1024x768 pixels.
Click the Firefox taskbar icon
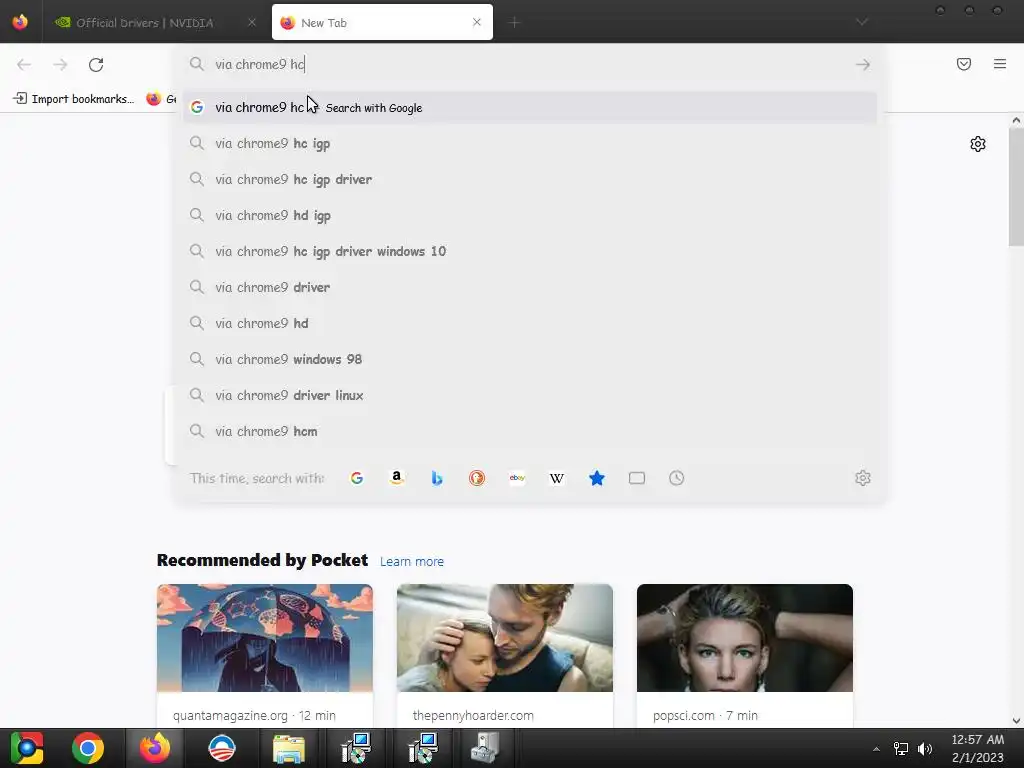155,748
